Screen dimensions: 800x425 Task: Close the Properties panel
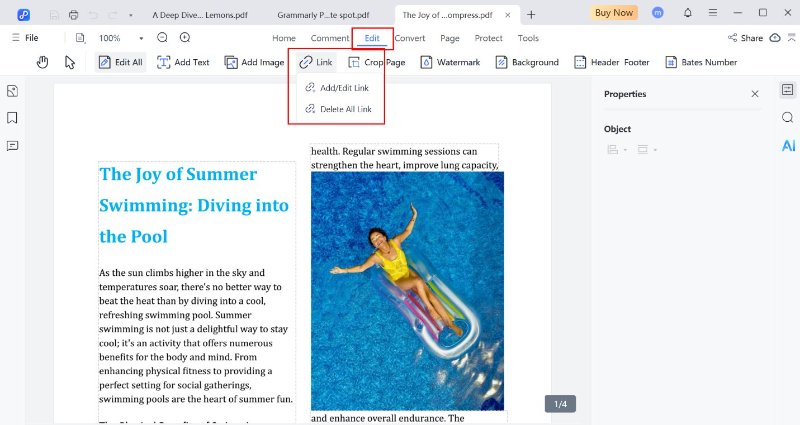(755, 94)
